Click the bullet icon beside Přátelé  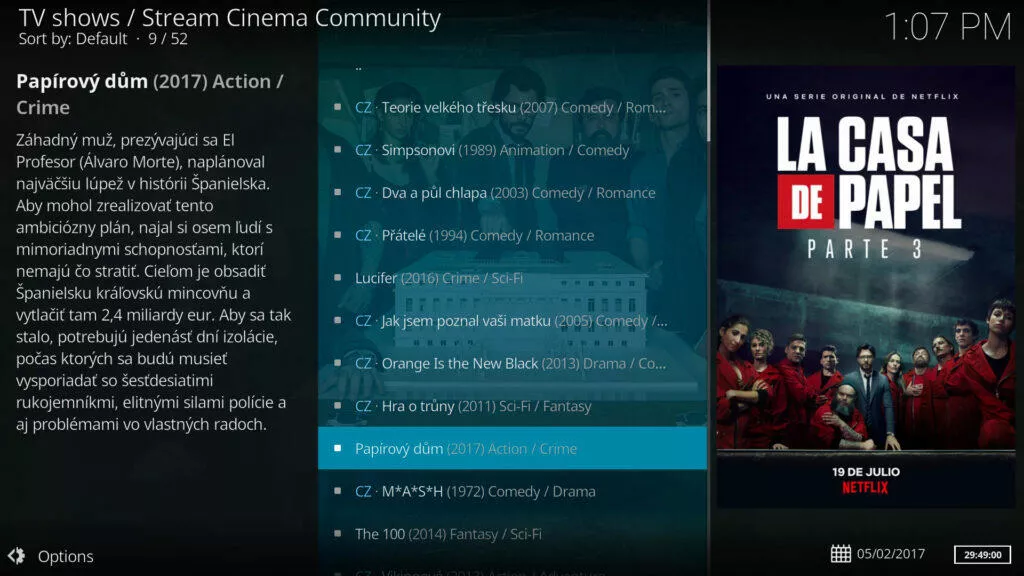(338, 235)
